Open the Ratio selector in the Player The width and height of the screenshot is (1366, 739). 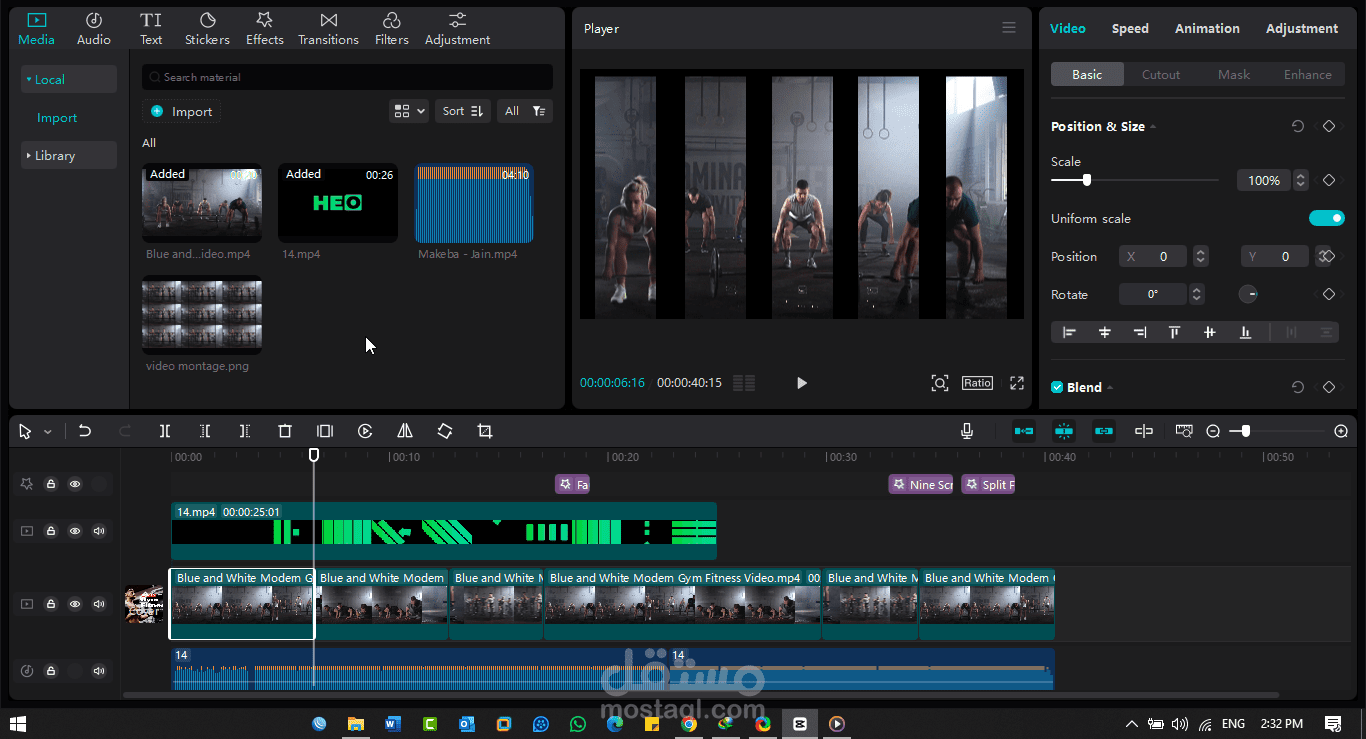[977, 383]
